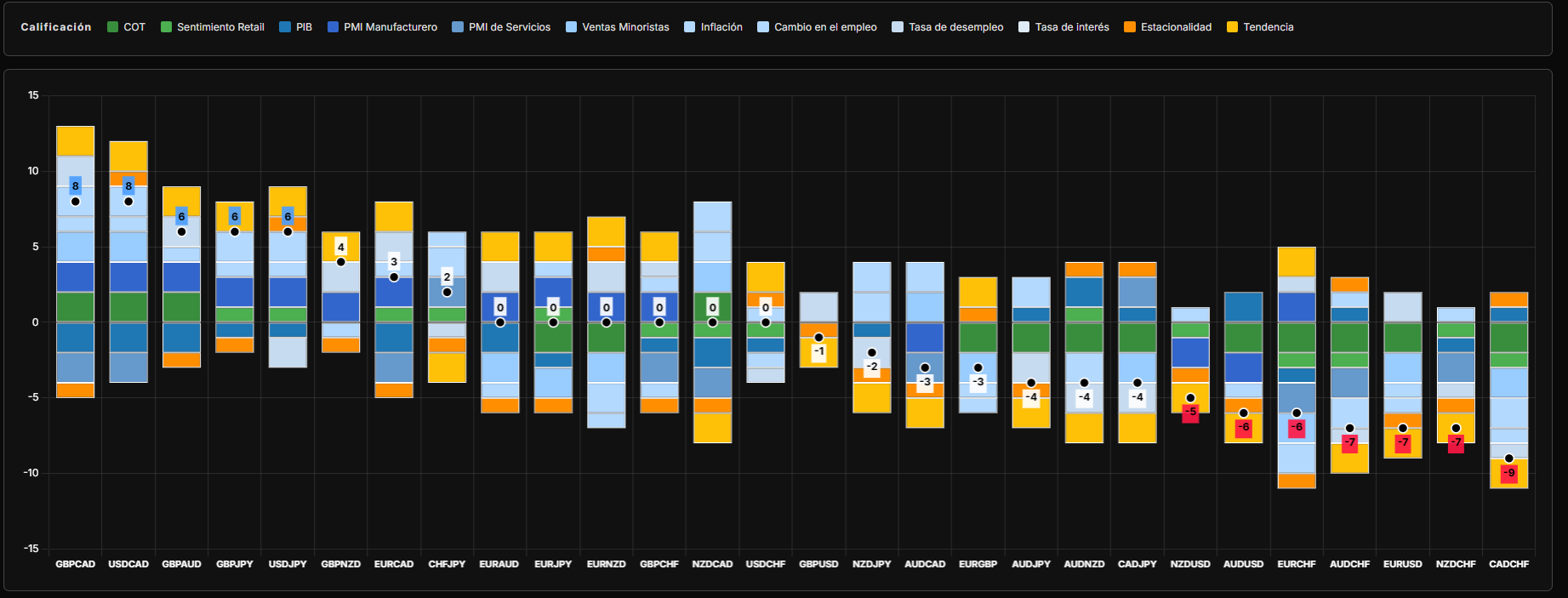Toggle the Sentimiento Retail legend series

(x=220, y=27)
